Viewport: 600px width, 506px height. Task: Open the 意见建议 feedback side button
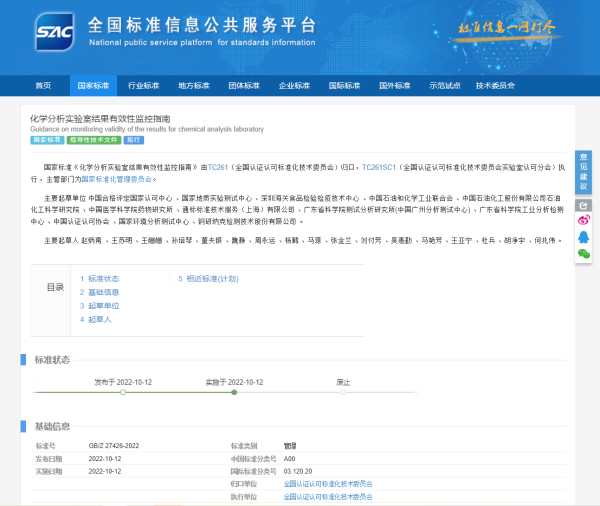(x=584, y=171)
